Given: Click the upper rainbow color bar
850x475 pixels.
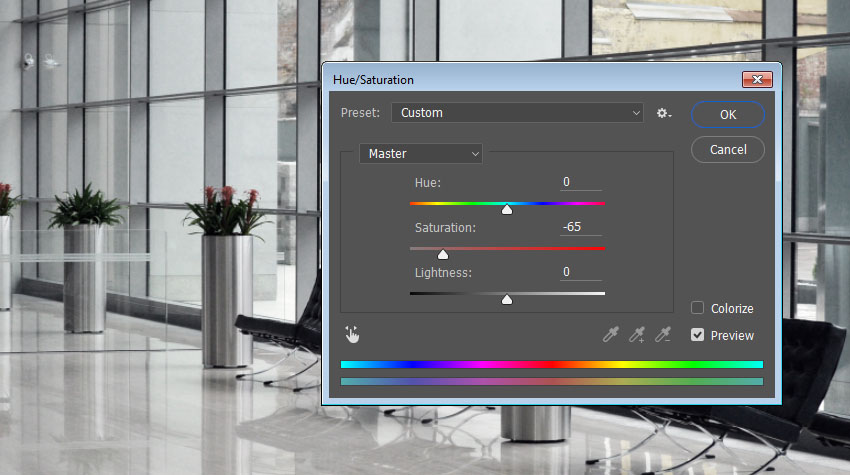Looking at the screenshot, I should (551, 365).
